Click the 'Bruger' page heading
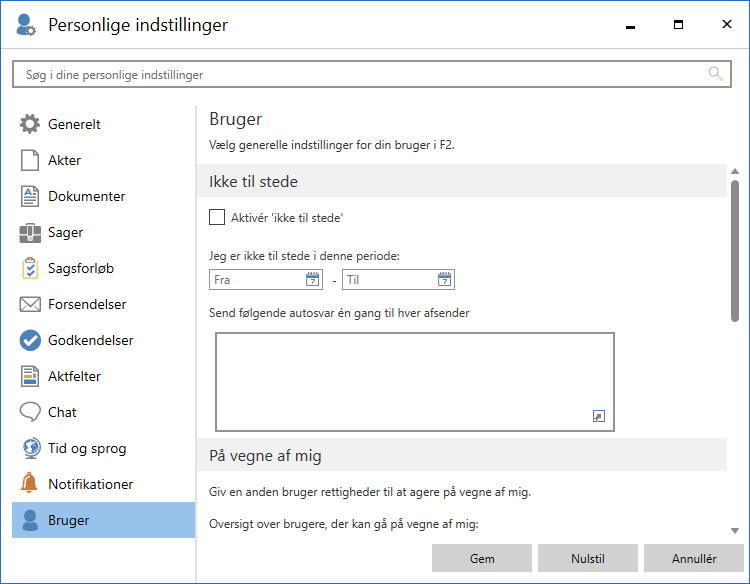The width and height of the screenshot is (750, 584). pos(235,119)
